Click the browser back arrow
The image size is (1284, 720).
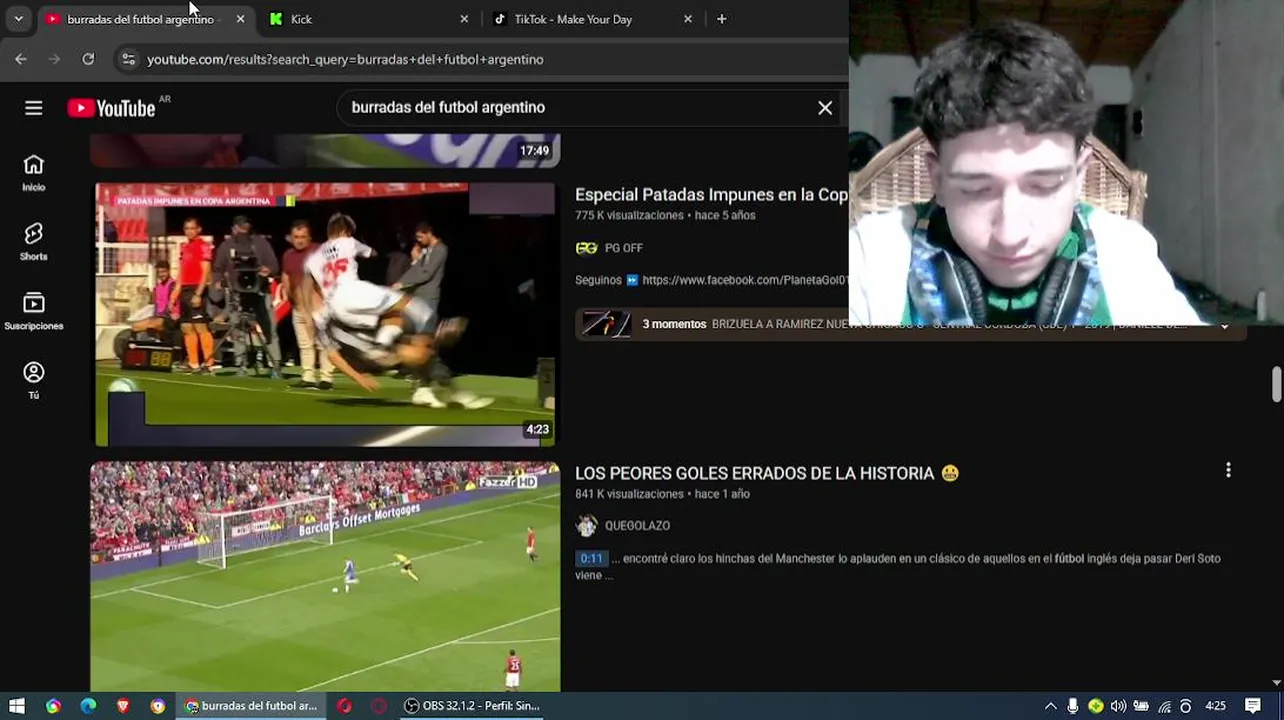pos(21,59)
